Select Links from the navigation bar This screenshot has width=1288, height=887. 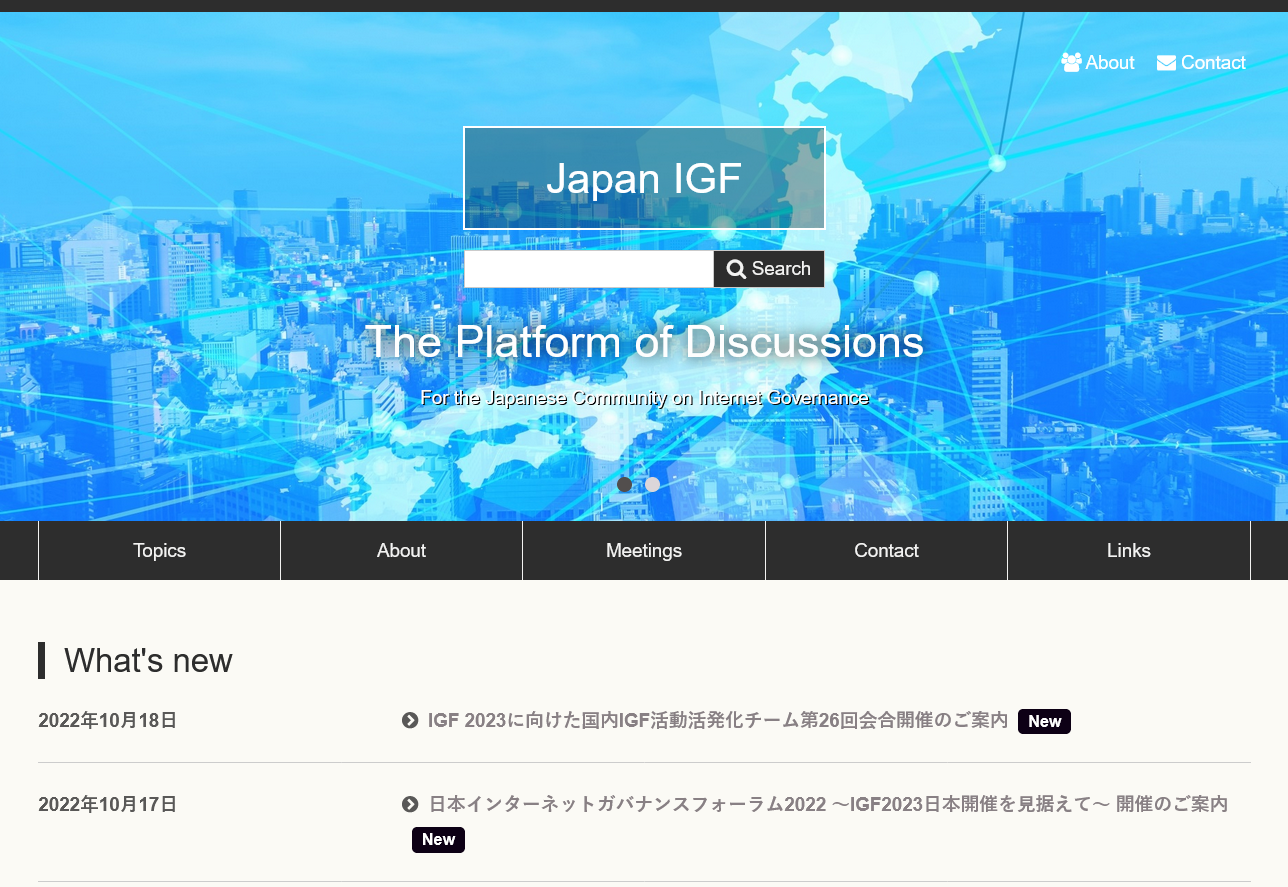tap(1128, 550)
